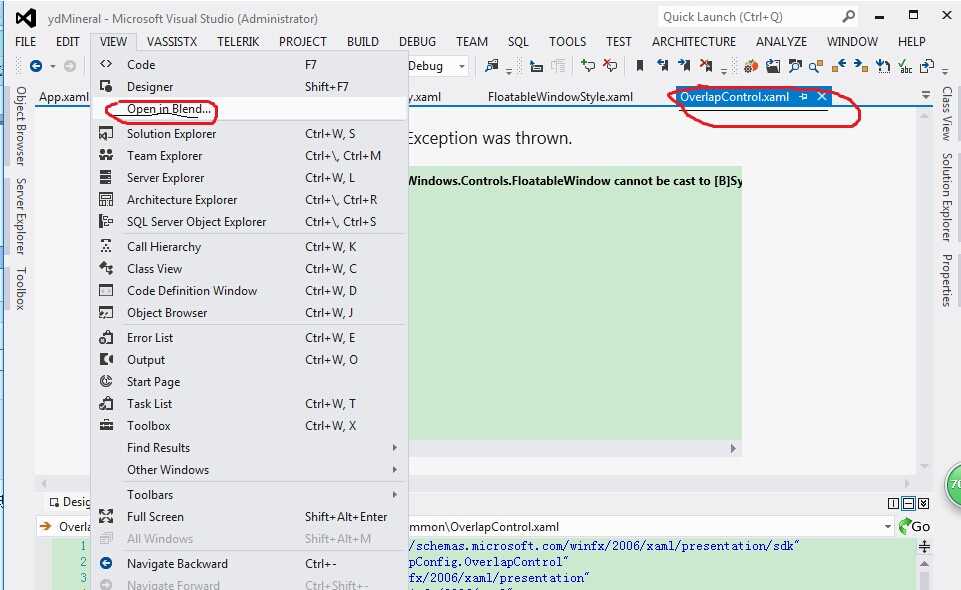The width and height of the screenshot is (961, 590).
Task: Choose Designer in the View menu
Action: (x=249, y=86)
